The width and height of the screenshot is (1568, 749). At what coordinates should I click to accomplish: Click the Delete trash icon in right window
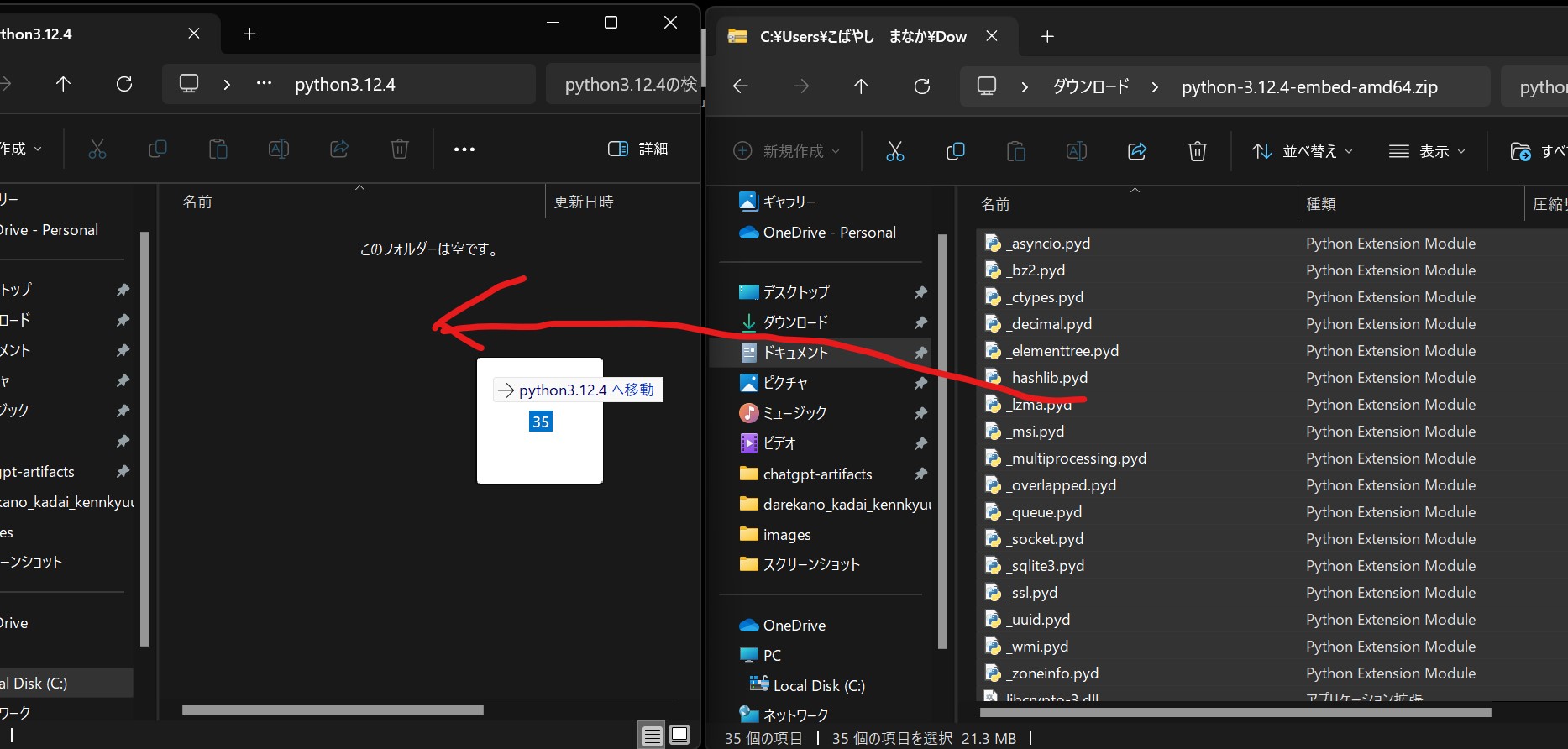(1197, 151)
